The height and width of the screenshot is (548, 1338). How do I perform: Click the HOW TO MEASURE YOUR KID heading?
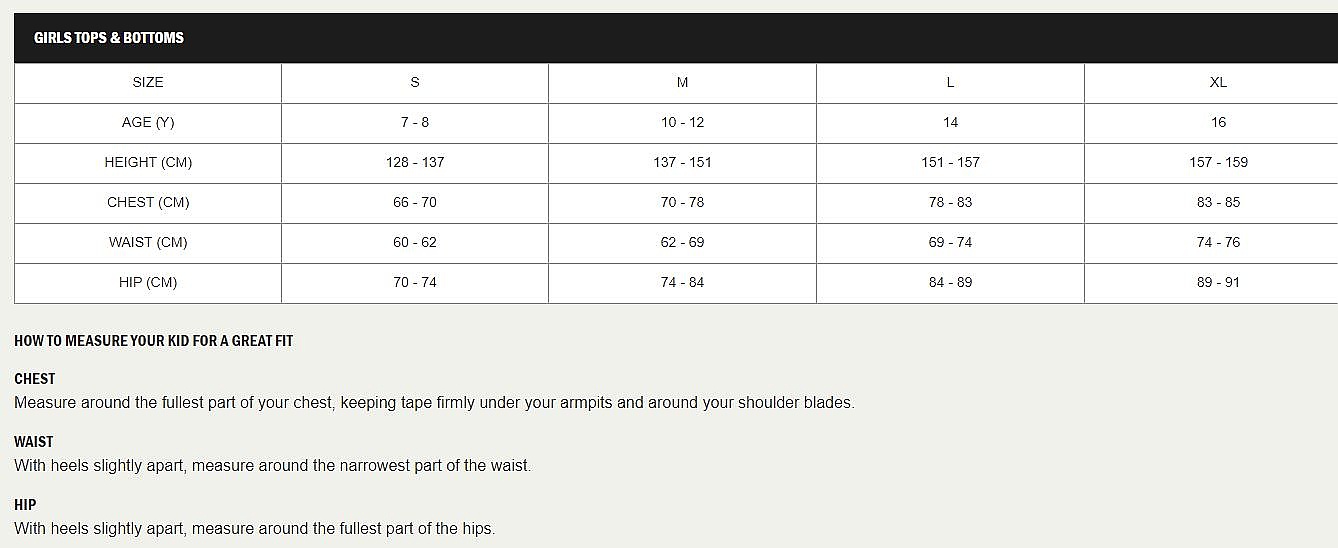tap(154, 341)
